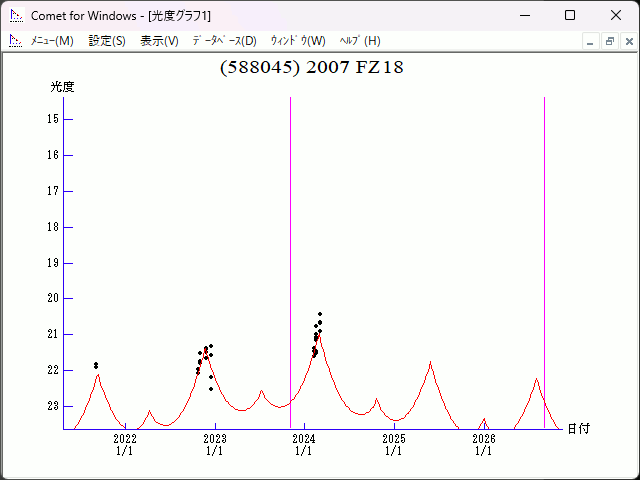Screen dimensions: 640x480
Task: Click the red curve peak near mid-2025
Action: pos(431,363)
